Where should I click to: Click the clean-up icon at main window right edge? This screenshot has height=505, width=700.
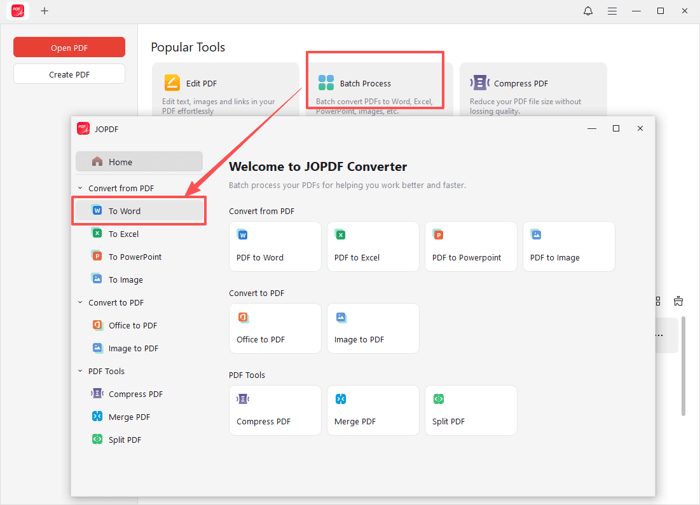tap(678, 301)
